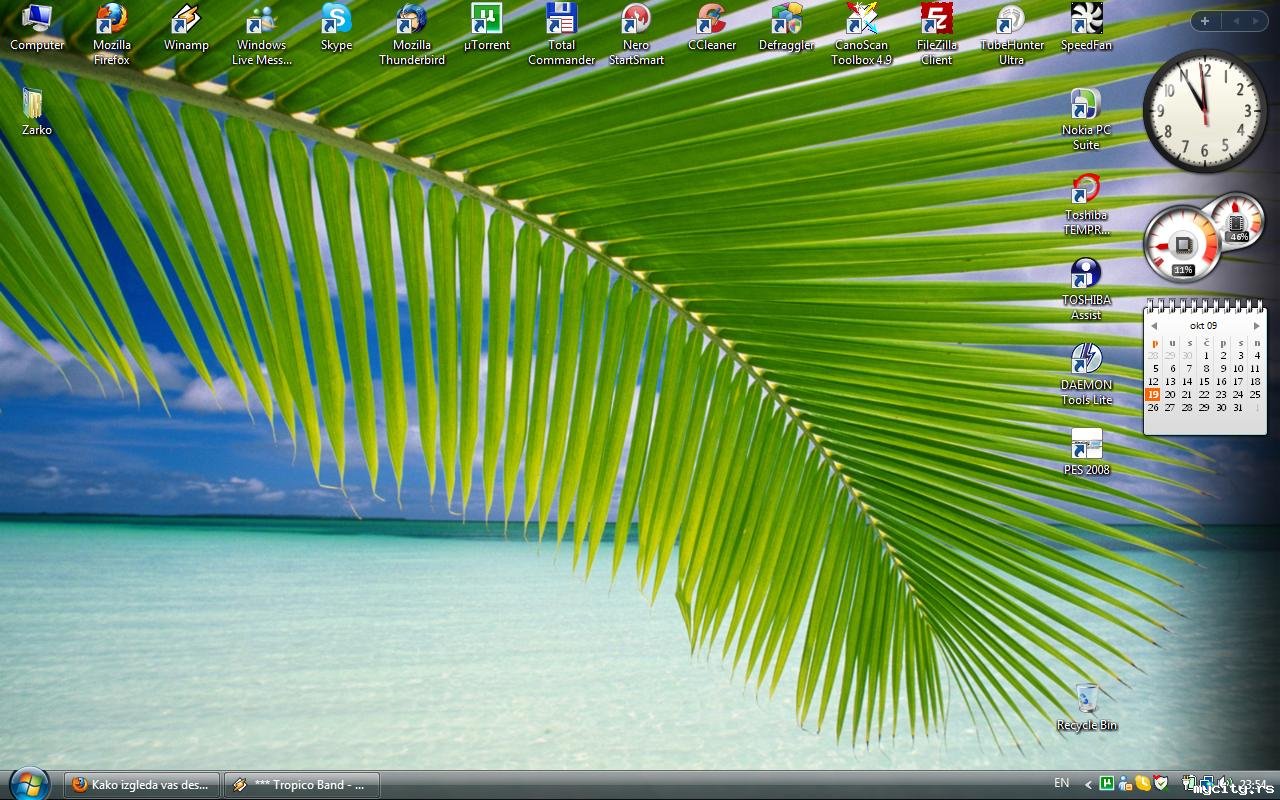Select date 22 in the calendar gadget

pyautogui.click(x=1204, y=394)
